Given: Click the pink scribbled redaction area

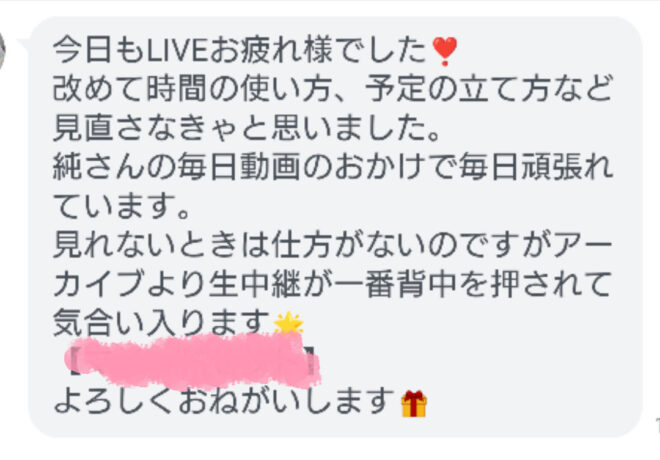Looking at the screenshot, I should tap(193, 361).
